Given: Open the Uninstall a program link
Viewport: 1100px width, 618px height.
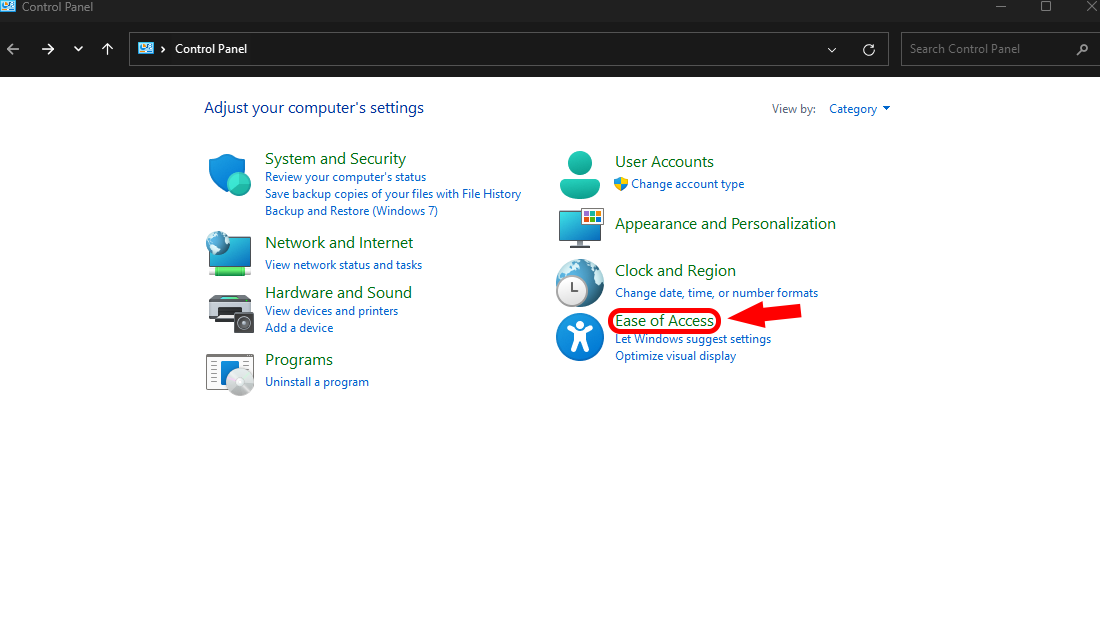Looking at the screenshot, I should click(317, 382).
